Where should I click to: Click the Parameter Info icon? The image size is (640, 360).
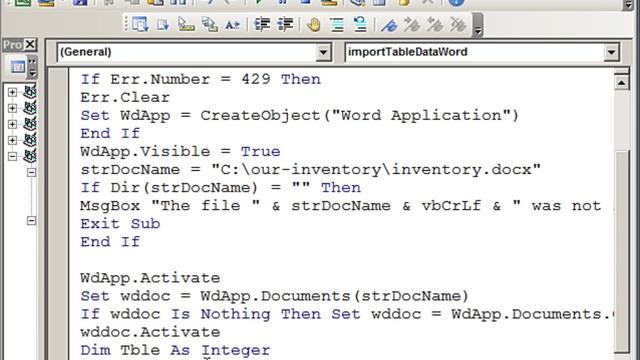[x=209, y=24]
